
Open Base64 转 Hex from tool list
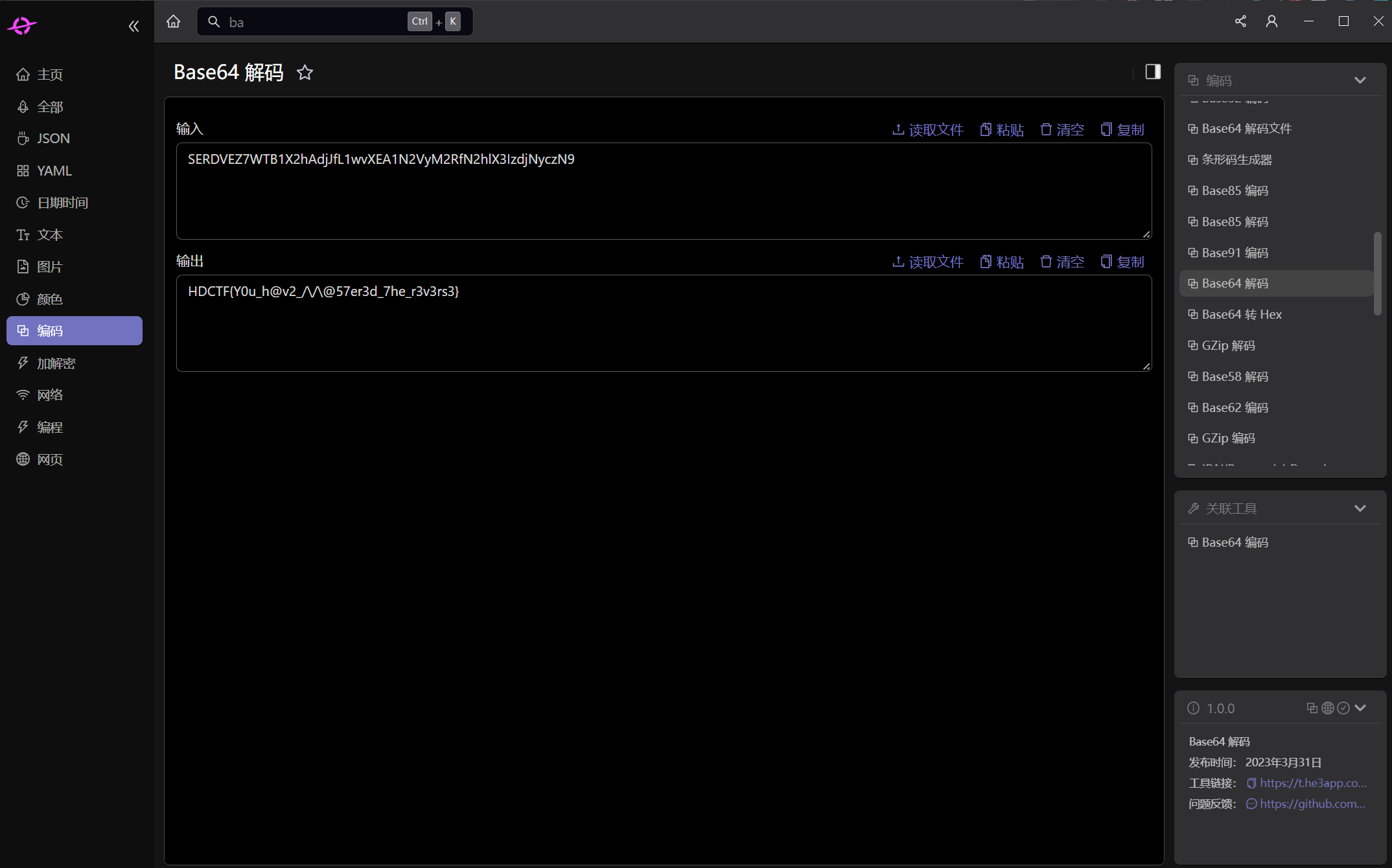click(1241, 315)
